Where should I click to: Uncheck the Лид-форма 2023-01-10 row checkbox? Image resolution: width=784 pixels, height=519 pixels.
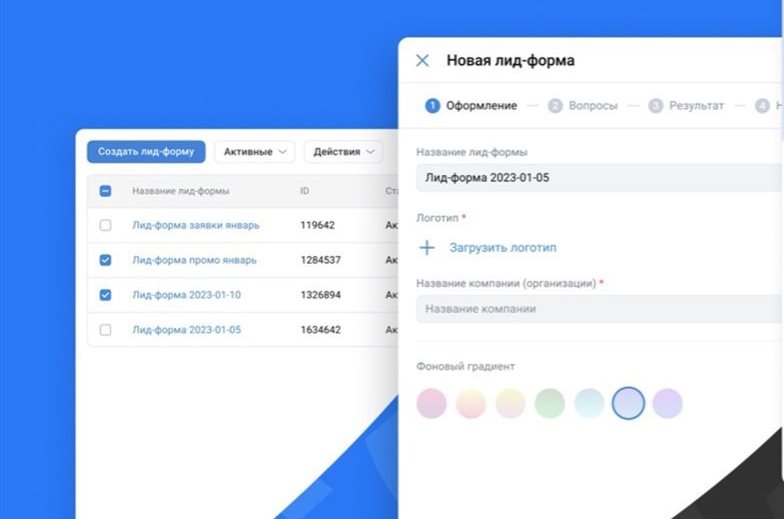coord(106,295)
